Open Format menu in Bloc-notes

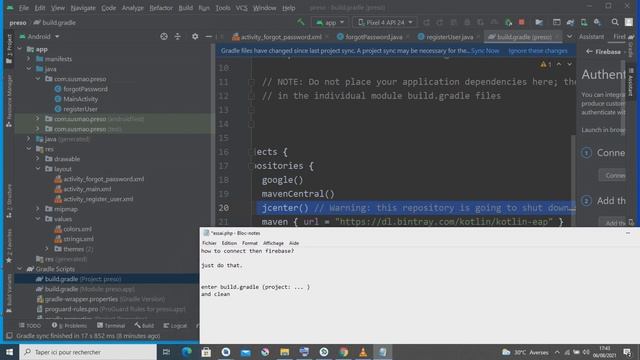pos(249,243)
